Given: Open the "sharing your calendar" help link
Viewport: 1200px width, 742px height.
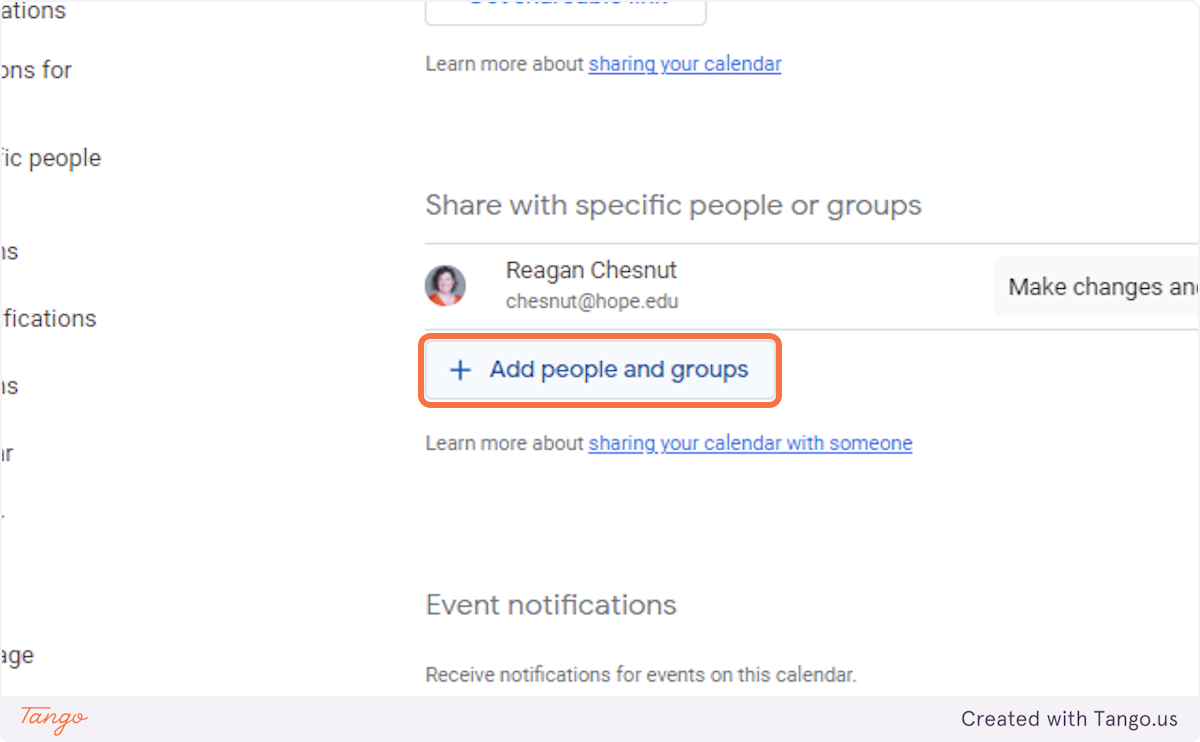Looking at the screenshot, I should point(684,64).
